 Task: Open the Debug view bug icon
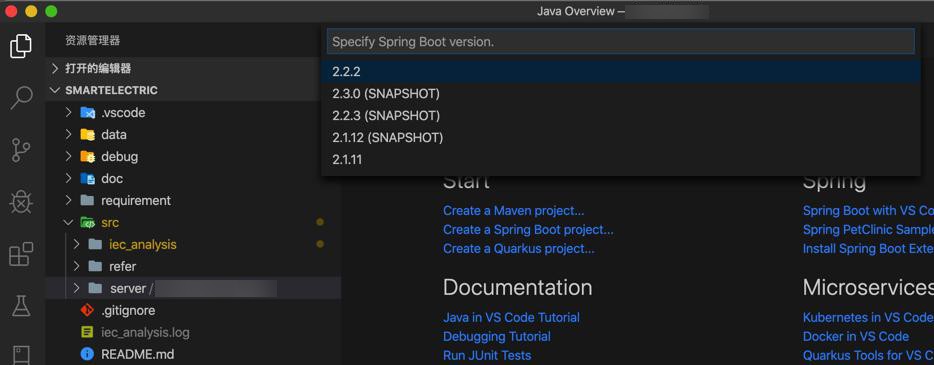pos(21,202)
